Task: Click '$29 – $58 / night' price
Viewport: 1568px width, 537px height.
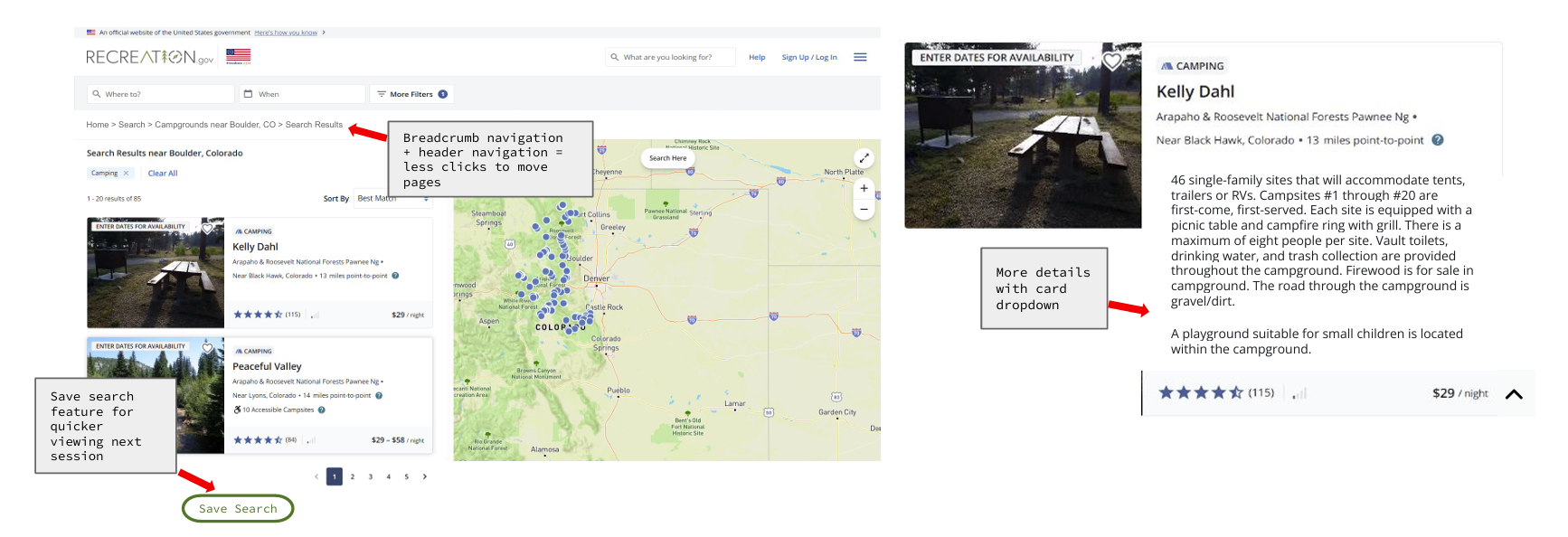Action: [x=398, y=440]
